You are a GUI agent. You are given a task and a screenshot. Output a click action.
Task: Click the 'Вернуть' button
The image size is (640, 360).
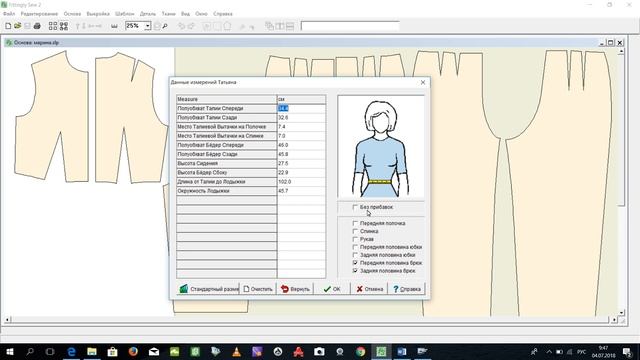(x=296, y=289)
